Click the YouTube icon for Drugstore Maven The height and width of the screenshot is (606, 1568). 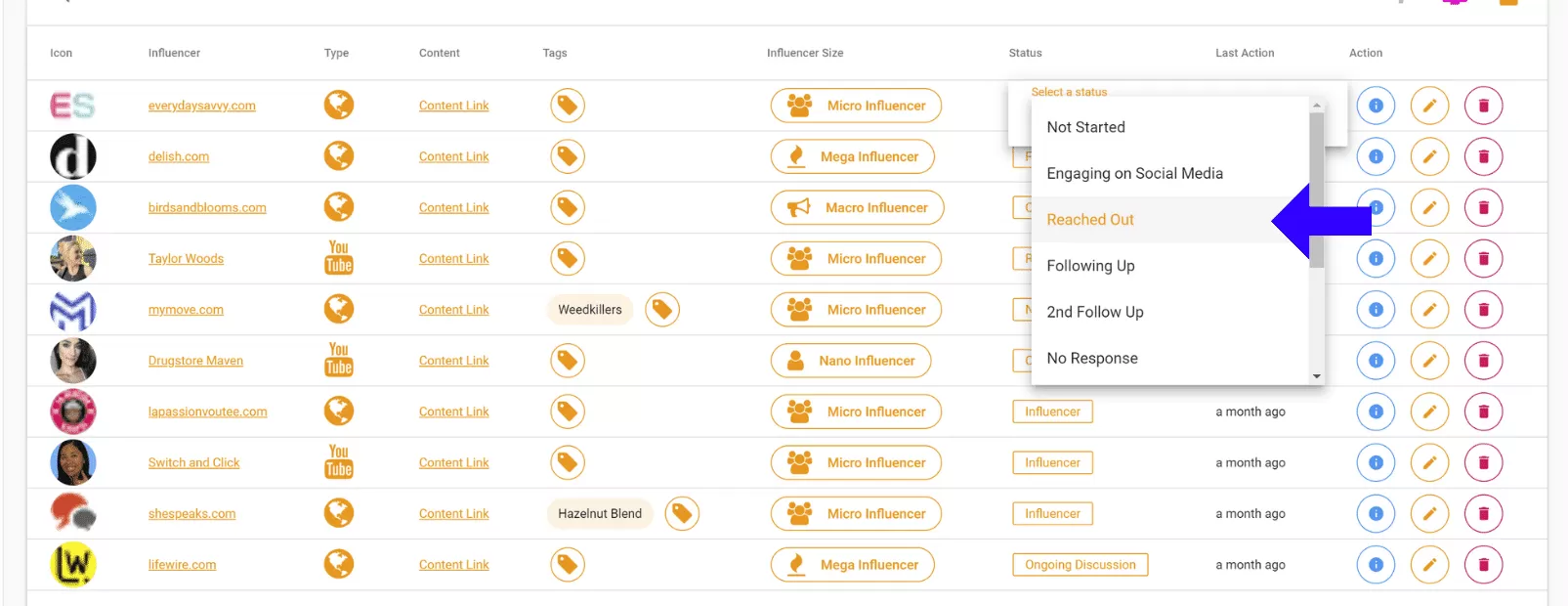(339, 360)
